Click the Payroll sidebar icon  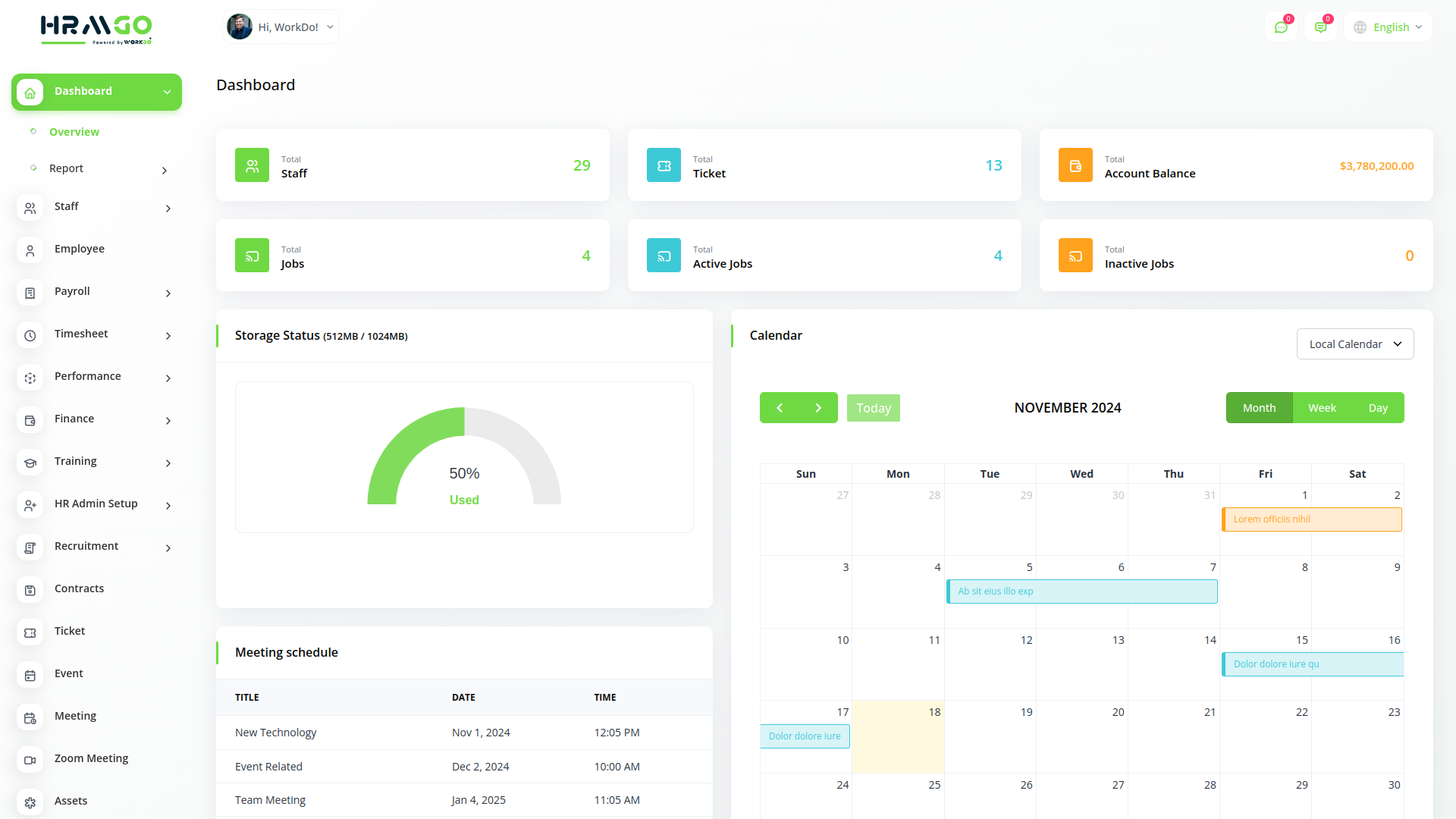30,293
